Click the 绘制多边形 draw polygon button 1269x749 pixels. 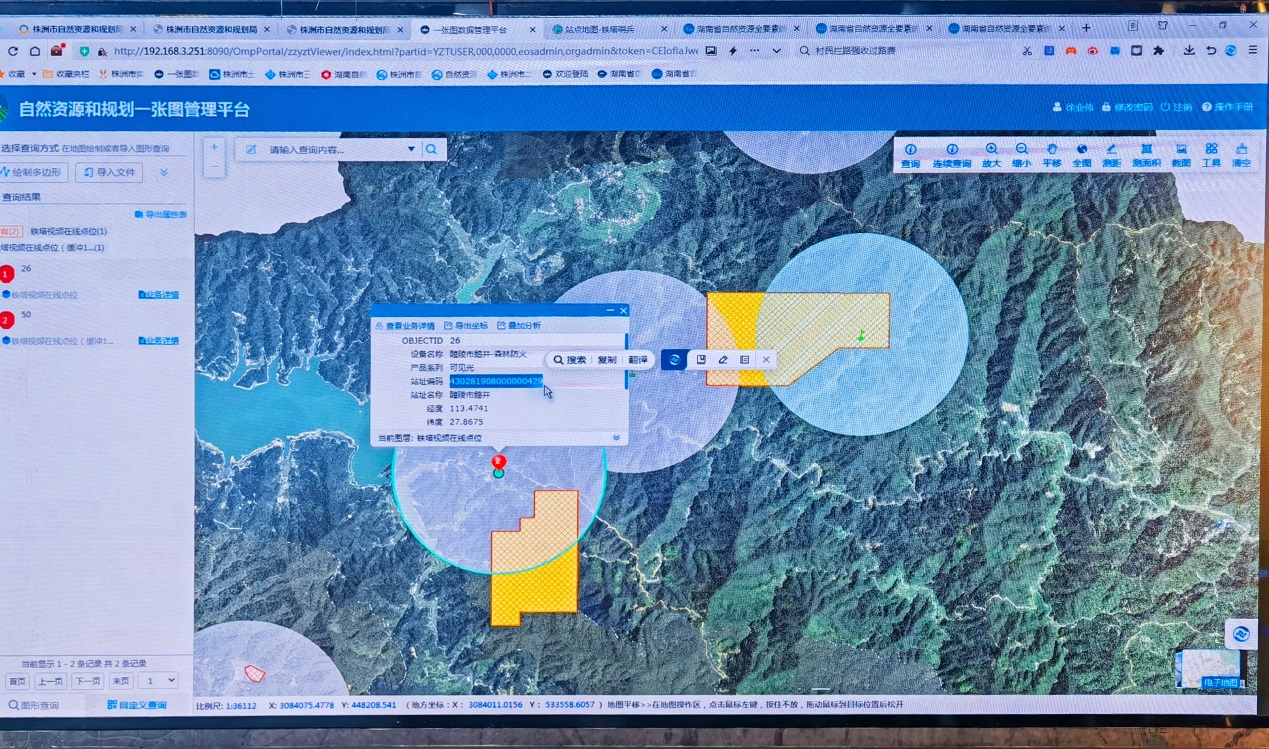(x=33, y=173)
